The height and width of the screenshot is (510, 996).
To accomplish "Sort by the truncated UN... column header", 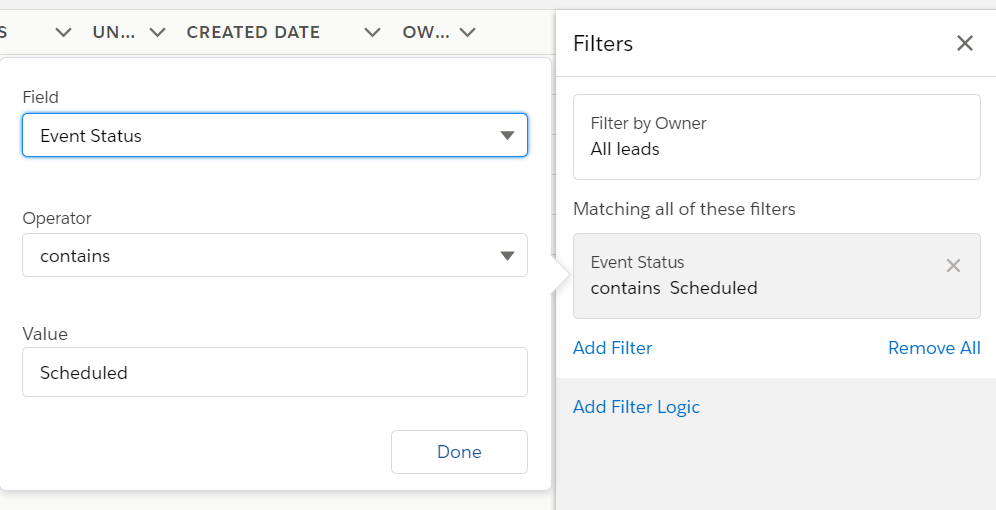I will [114, 32].
